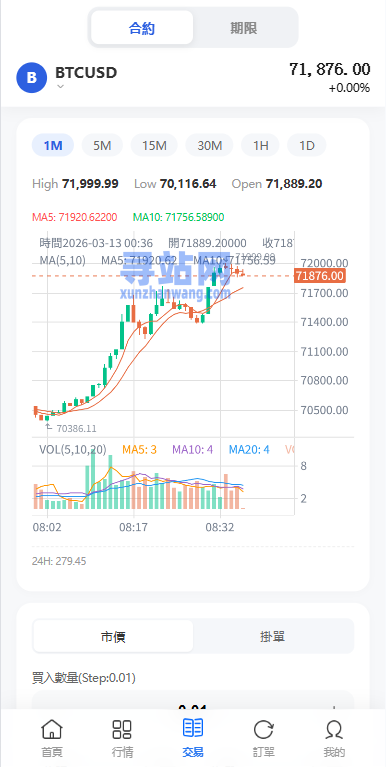Select the 30M timeframe

pyautogui.click(x=209, y=145)
